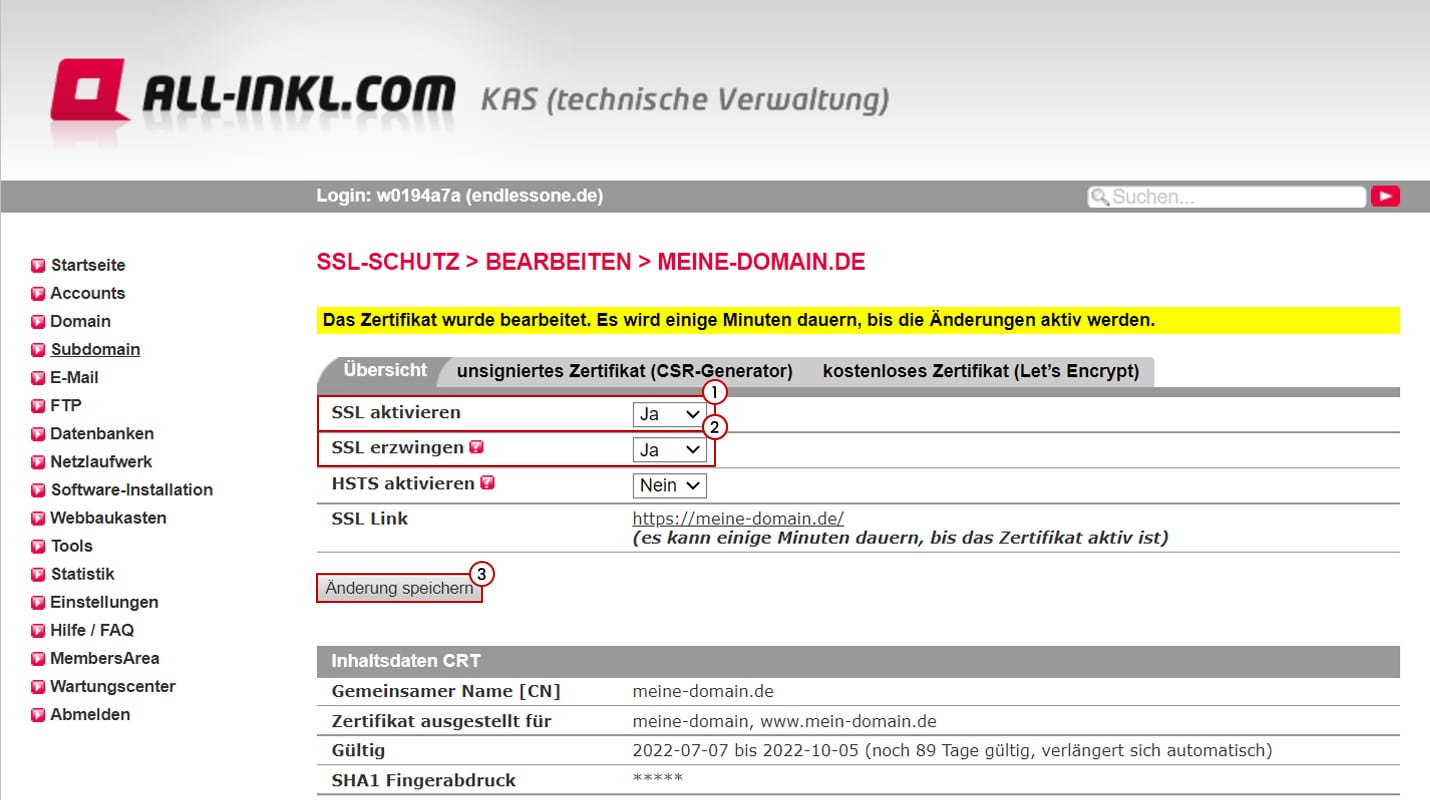Open the Statistik menu link
This screenshot has width=1430, height=800.
pos(83,573)
